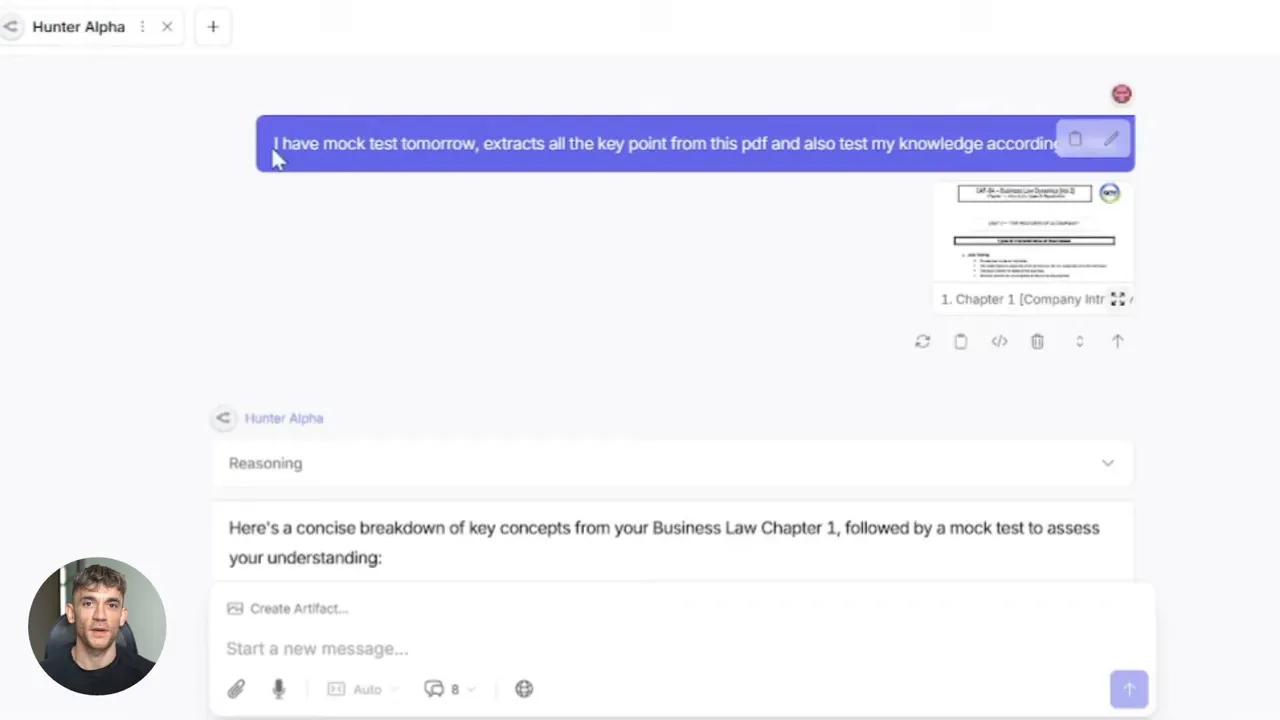Add a new chat tab
Viewport: 1280px width, 720px height.
(x=213, y=27)
